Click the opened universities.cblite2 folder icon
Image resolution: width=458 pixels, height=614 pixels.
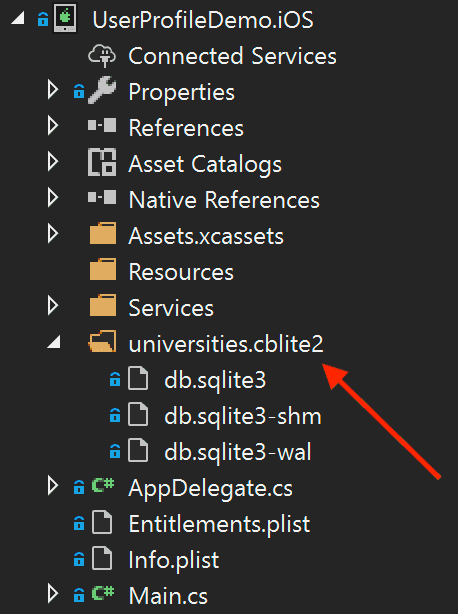[102, 342]
